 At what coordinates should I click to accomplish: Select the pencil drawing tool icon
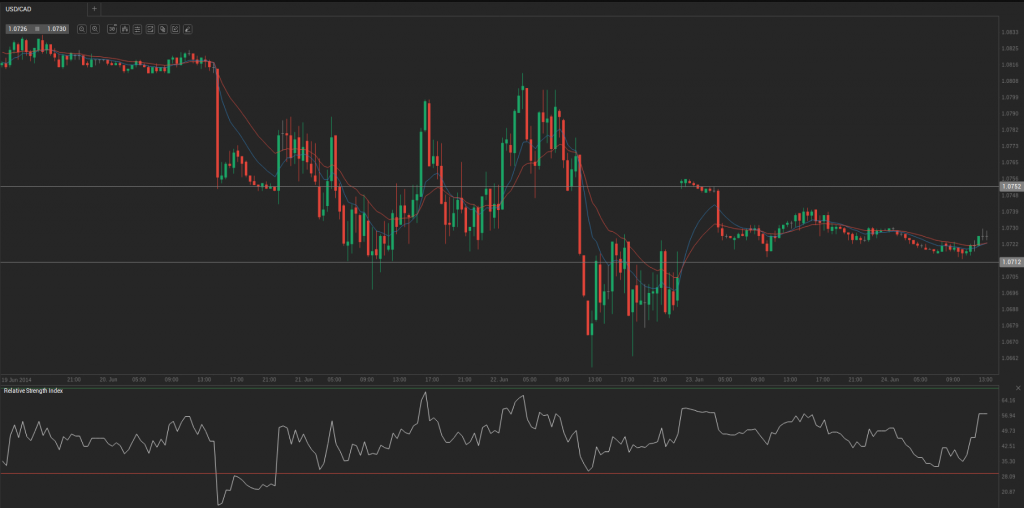tap(188, 29)
